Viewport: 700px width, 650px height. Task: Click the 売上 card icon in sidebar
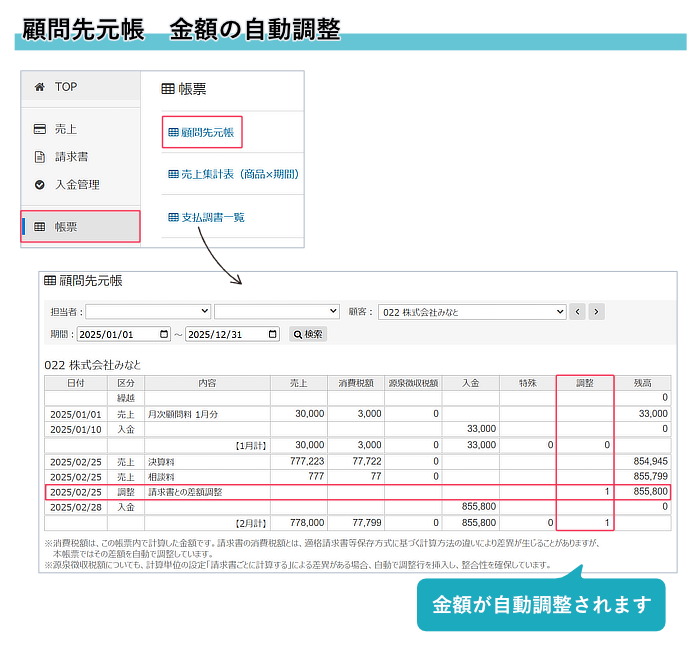40,129
